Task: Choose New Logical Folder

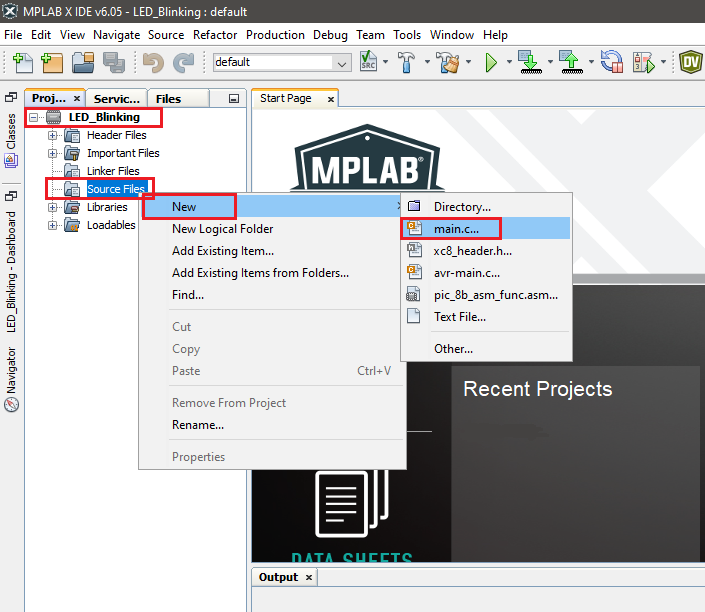Action: tap(270, 229)
